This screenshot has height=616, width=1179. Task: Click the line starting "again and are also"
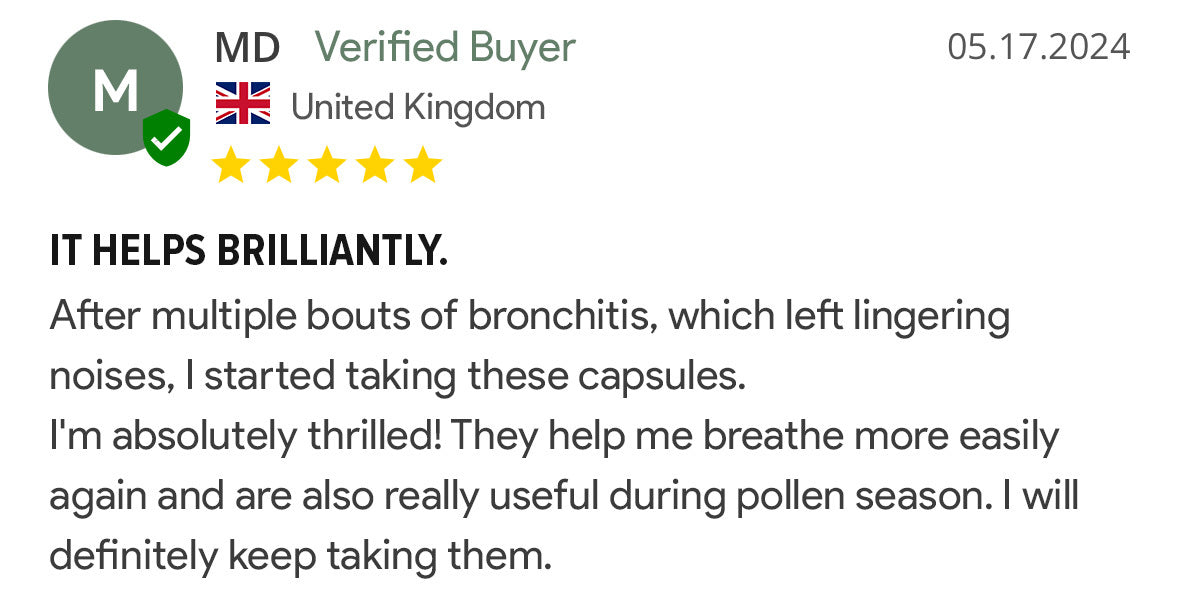click(563, 496)
